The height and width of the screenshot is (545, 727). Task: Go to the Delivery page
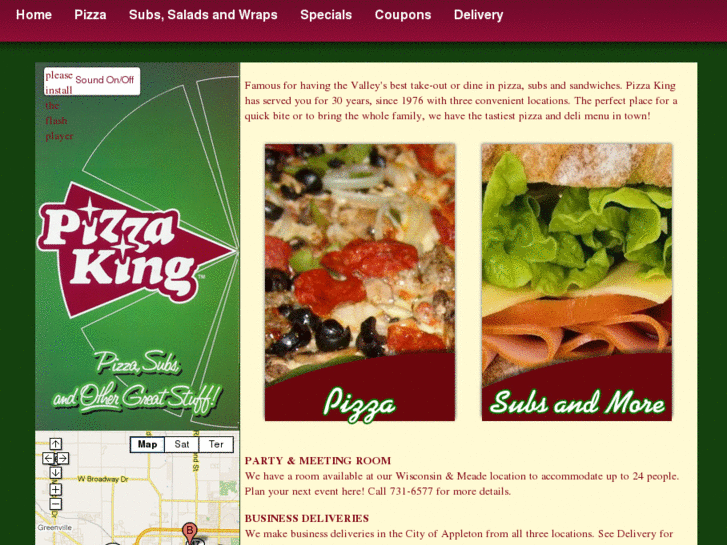coord(478,15)
